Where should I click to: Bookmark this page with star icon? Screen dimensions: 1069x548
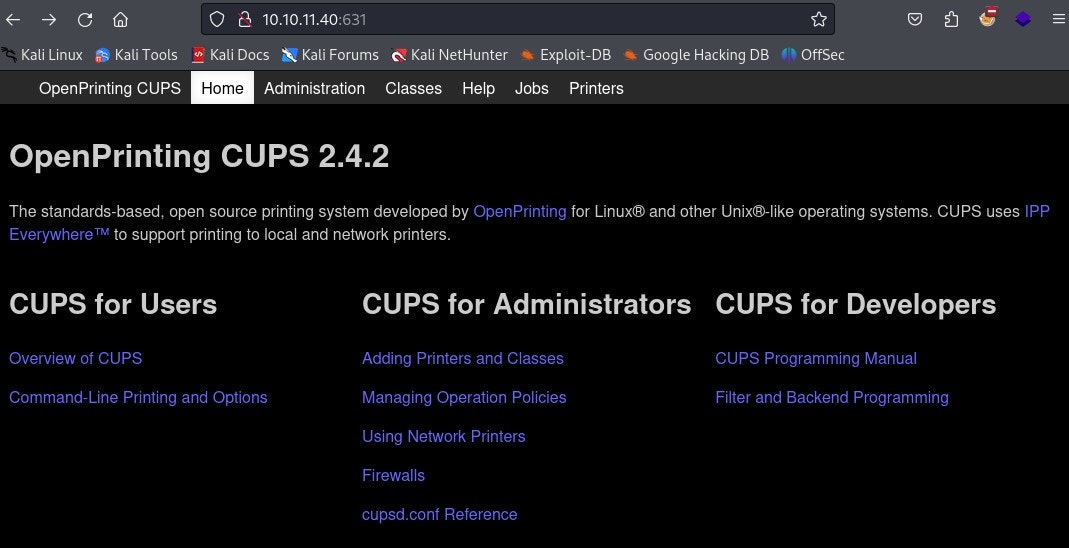coord(819,19)
